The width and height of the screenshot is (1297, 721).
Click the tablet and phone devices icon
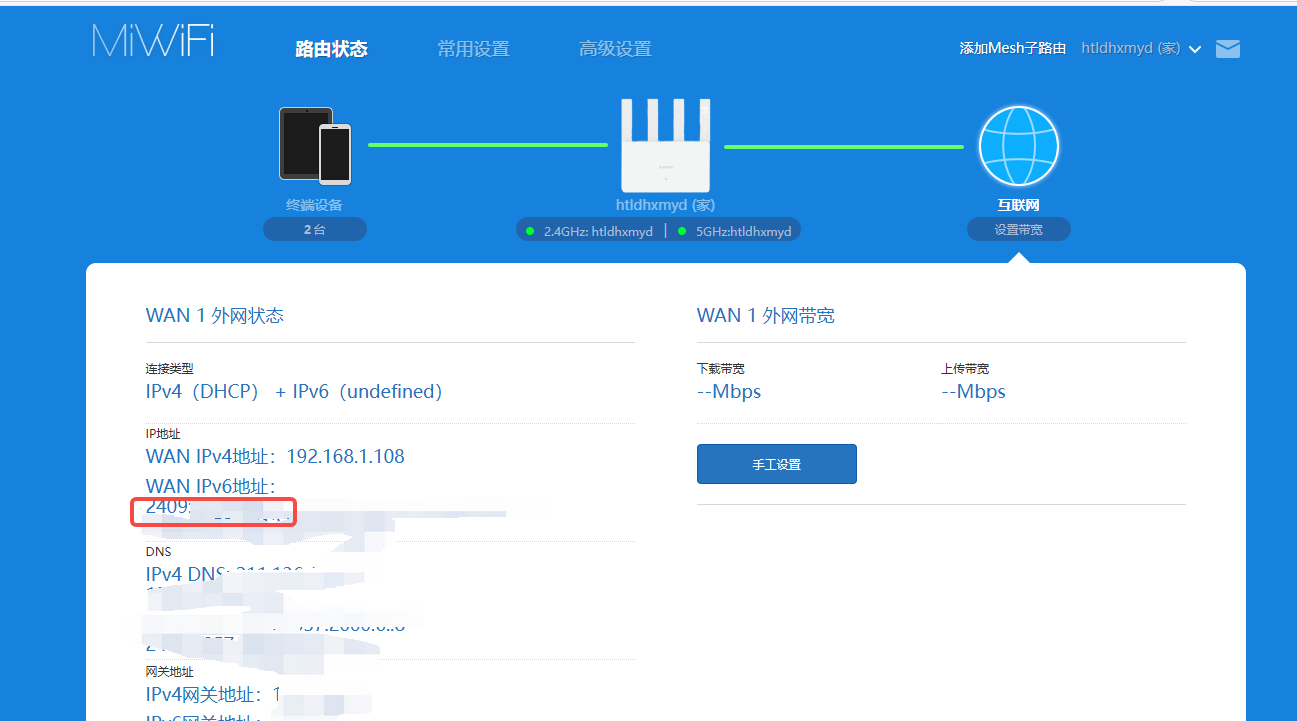click(x=315, y=146)
